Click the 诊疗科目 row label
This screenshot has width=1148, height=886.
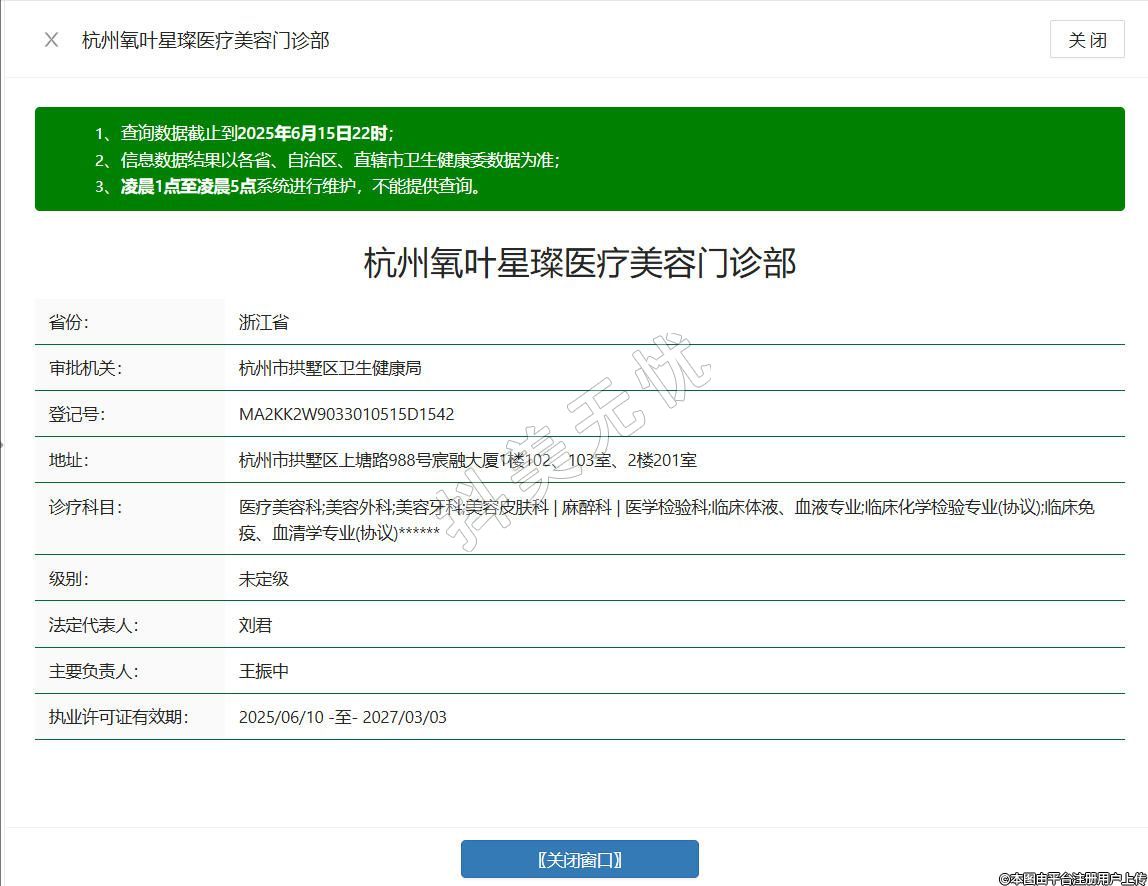tap(85, 507)
